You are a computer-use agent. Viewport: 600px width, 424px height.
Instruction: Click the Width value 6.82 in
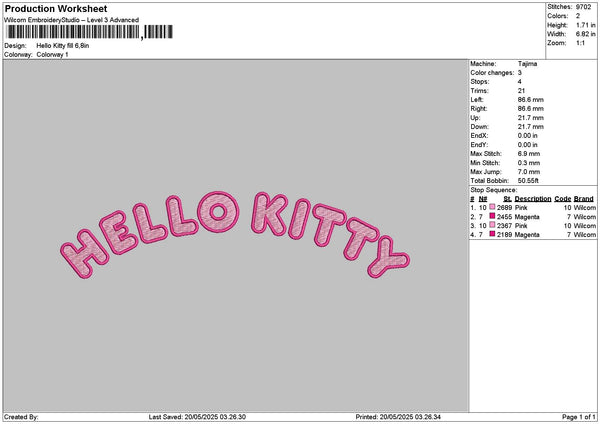585,34
